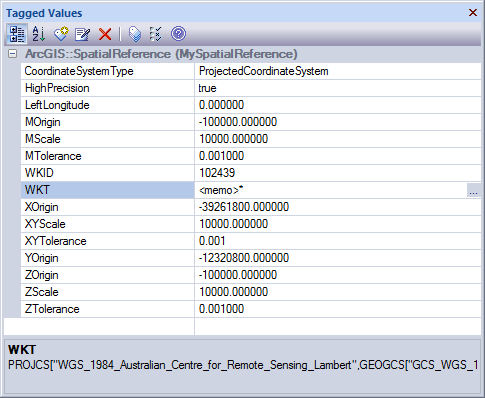Sort tagged values alphabetically

(39, 34)
